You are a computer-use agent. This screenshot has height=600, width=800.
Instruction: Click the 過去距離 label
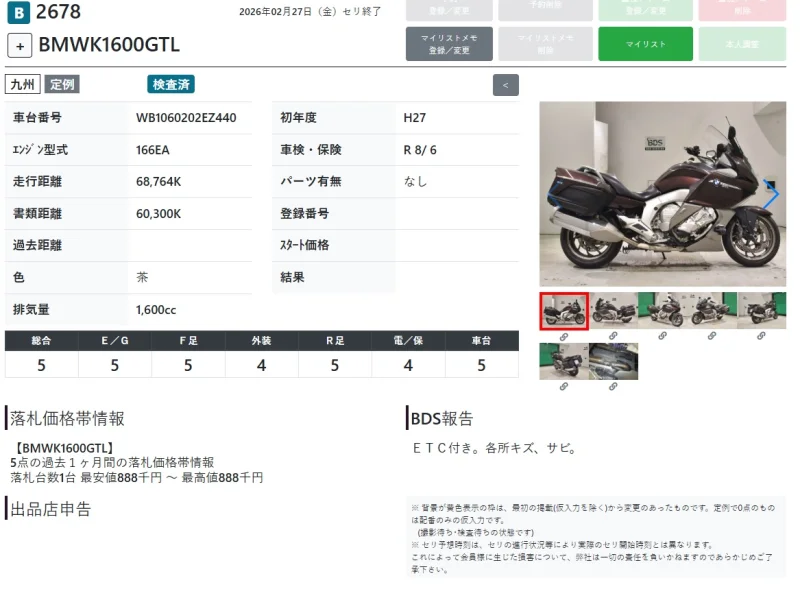pos(37,245)
